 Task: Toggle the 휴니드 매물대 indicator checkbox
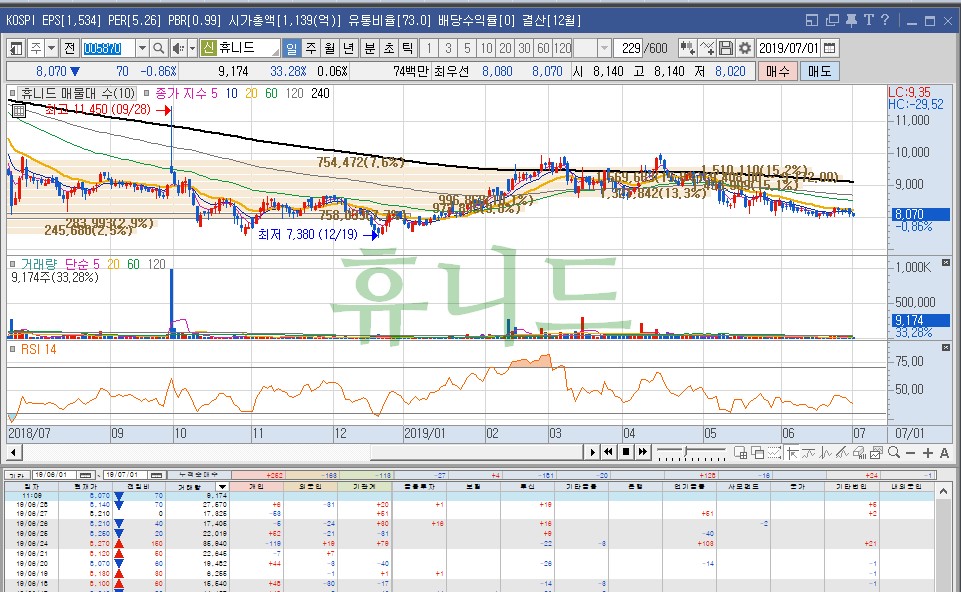[x=12, y=93]
